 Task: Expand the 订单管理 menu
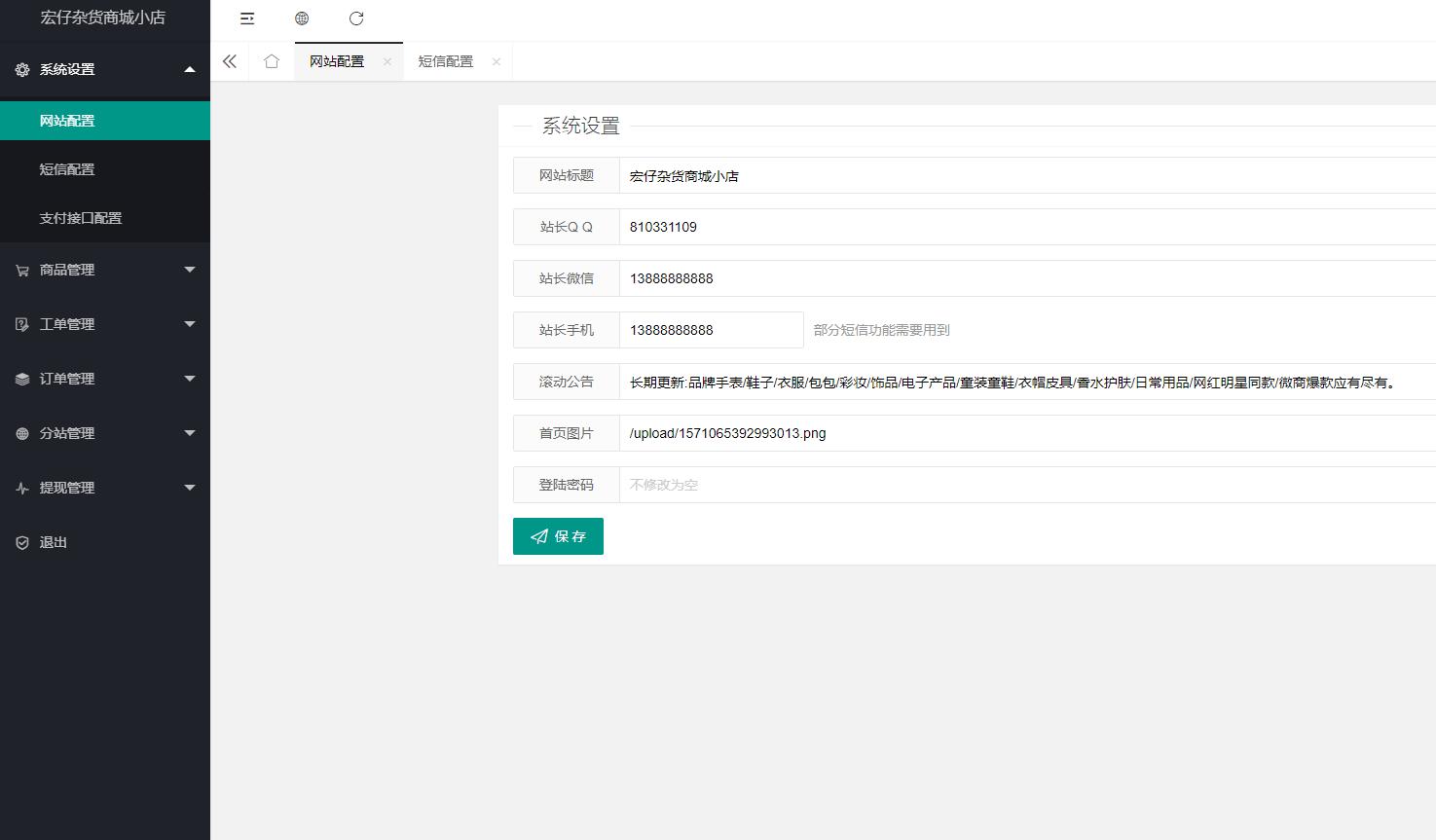tap(105, 379)
